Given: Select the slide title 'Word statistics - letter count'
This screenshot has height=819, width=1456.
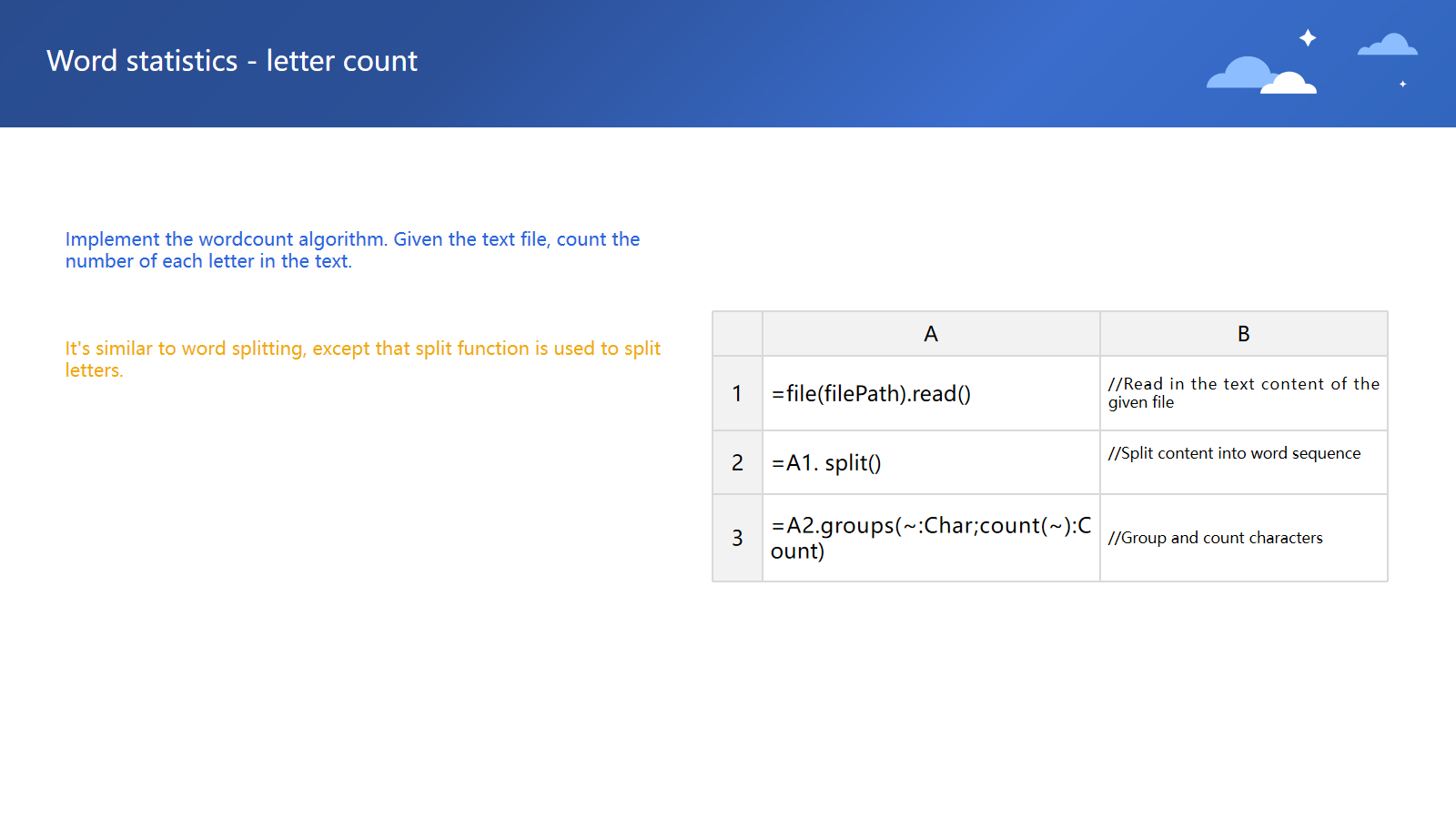Looking at the screenshot, I should [232, 61].
